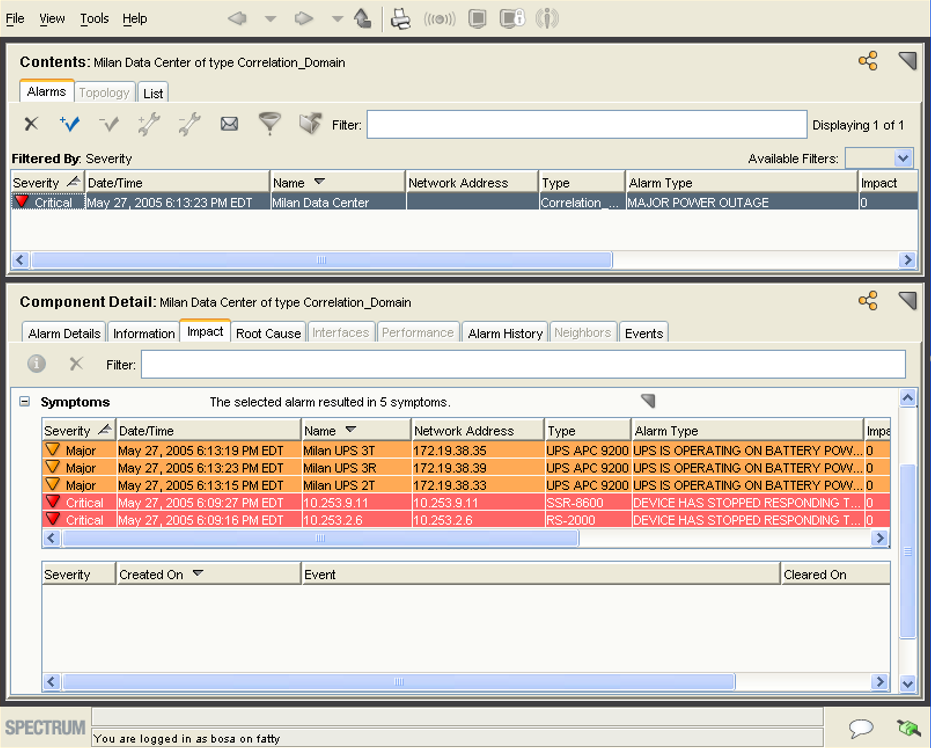Image resolution: width=931 pixels, height=748 pixels.
Task: Open the broadcast alarm icon in the toolbar
Action: [x=441, y=18]
